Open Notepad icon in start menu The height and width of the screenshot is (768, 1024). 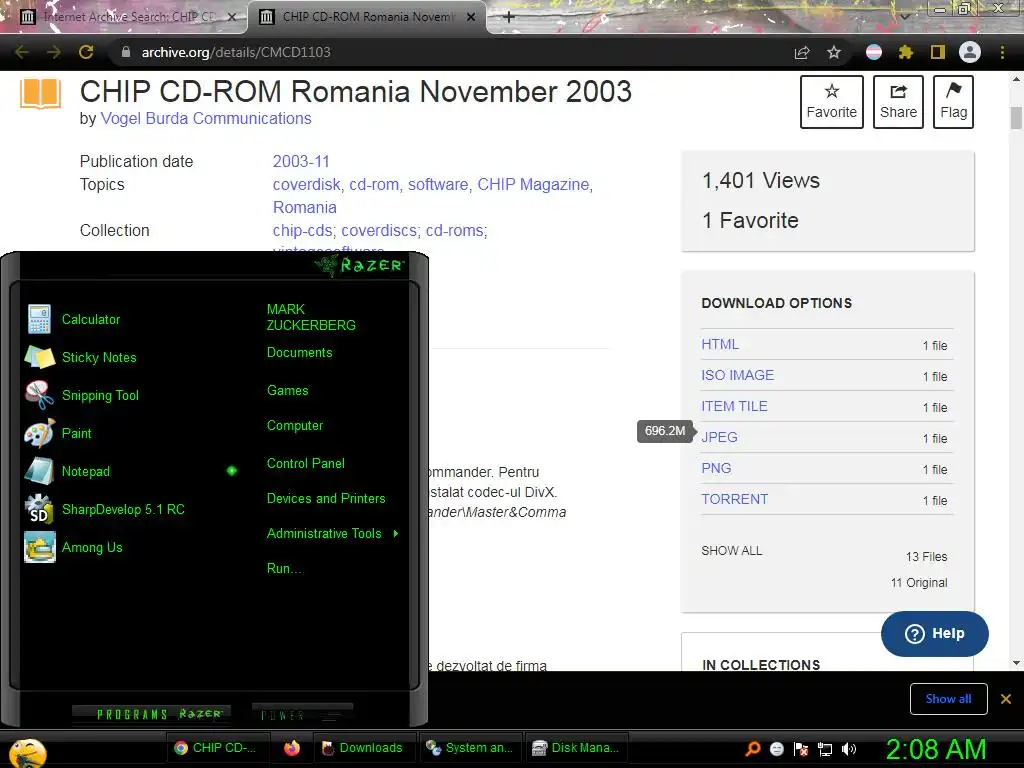[x=39, y=471]
